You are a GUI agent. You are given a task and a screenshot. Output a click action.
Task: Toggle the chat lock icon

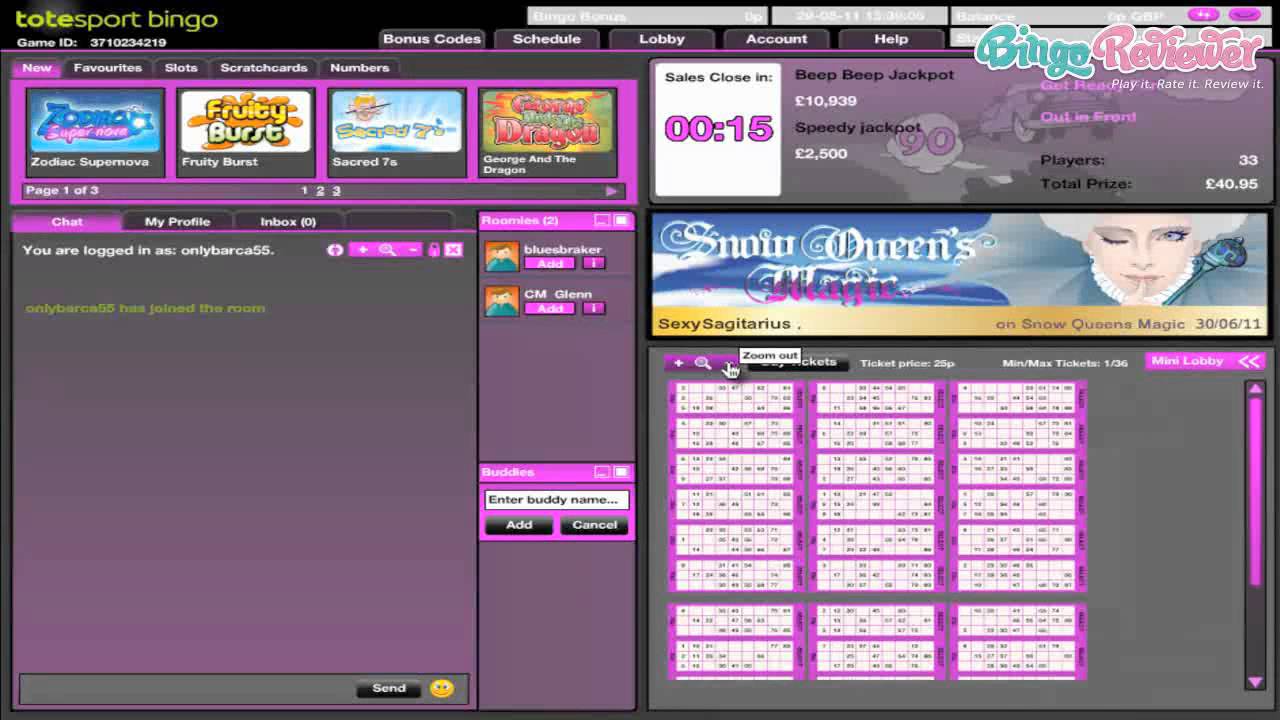(x=434, y=250)
